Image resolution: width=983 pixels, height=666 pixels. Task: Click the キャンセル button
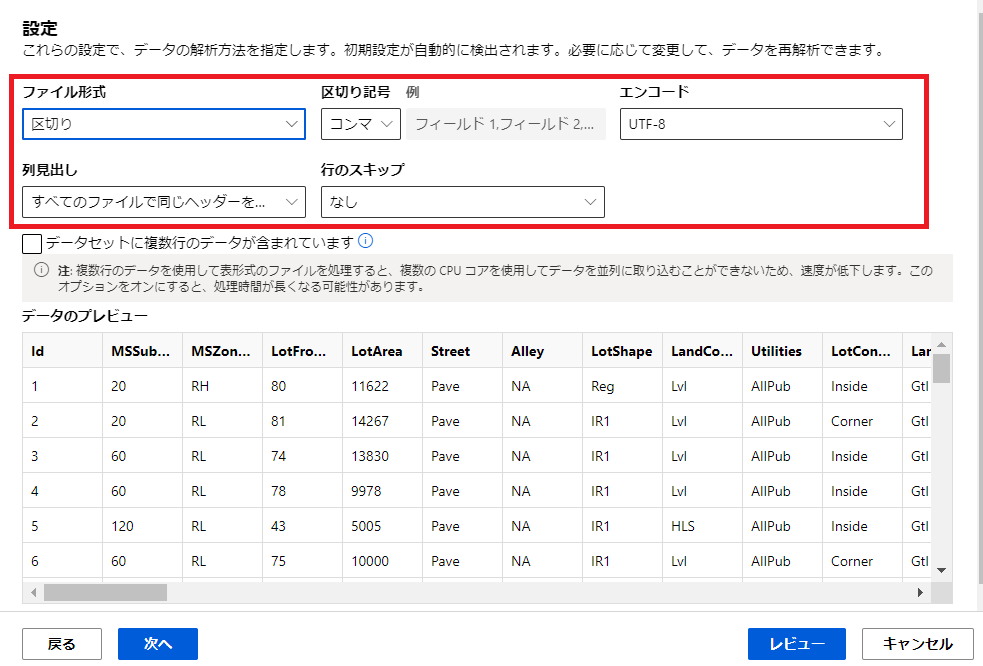(x=918, y=644)
